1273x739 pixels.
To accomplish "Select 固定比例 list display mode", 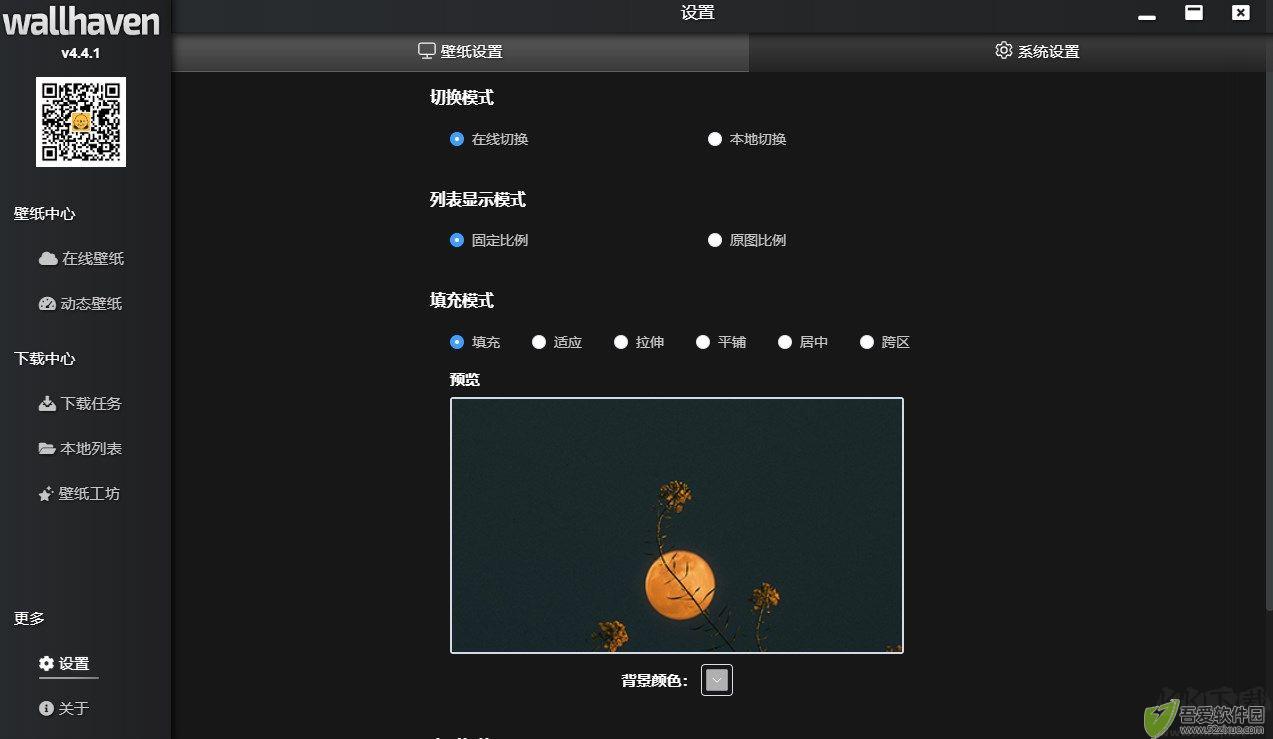I will click(x=489, y=241).
